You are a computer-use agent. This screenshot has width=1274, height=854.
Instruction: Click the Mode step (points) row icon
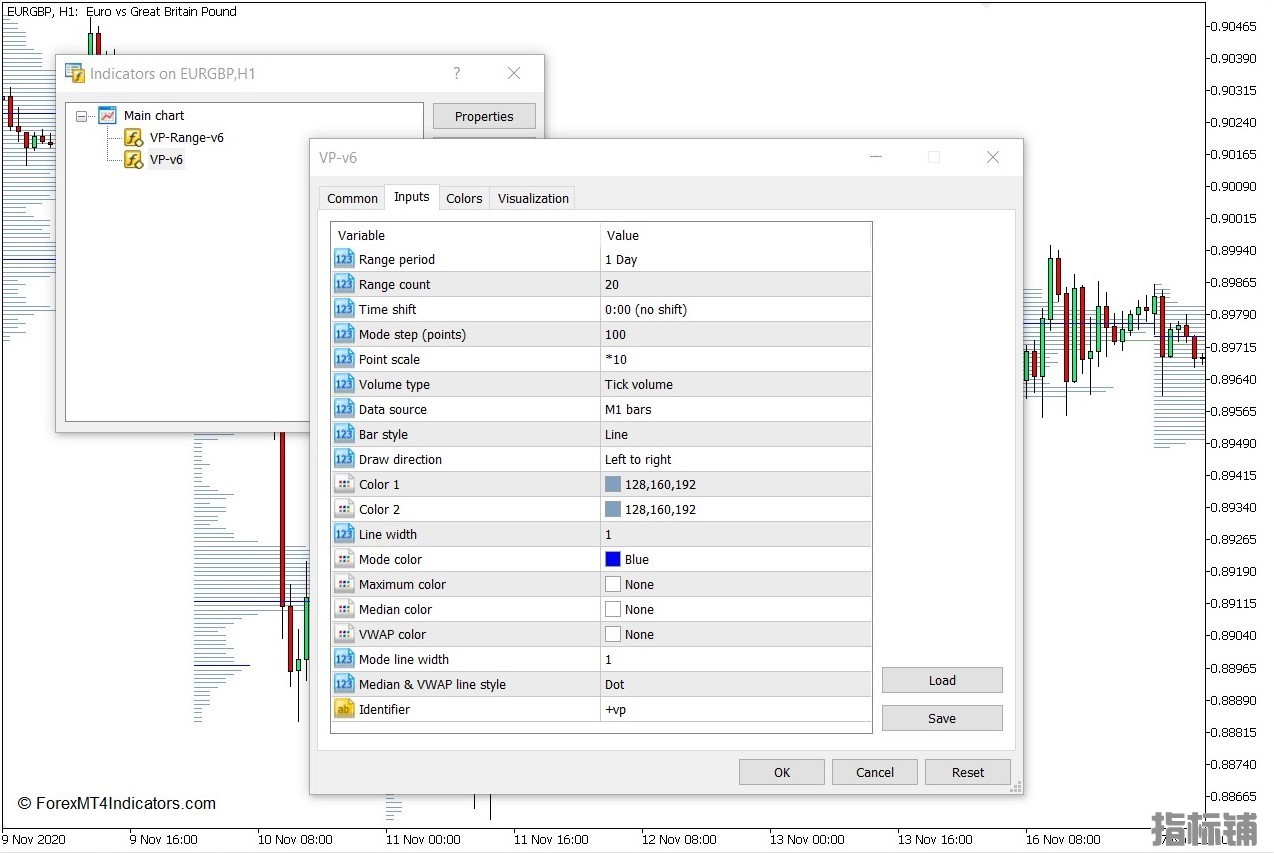point(344,334)
